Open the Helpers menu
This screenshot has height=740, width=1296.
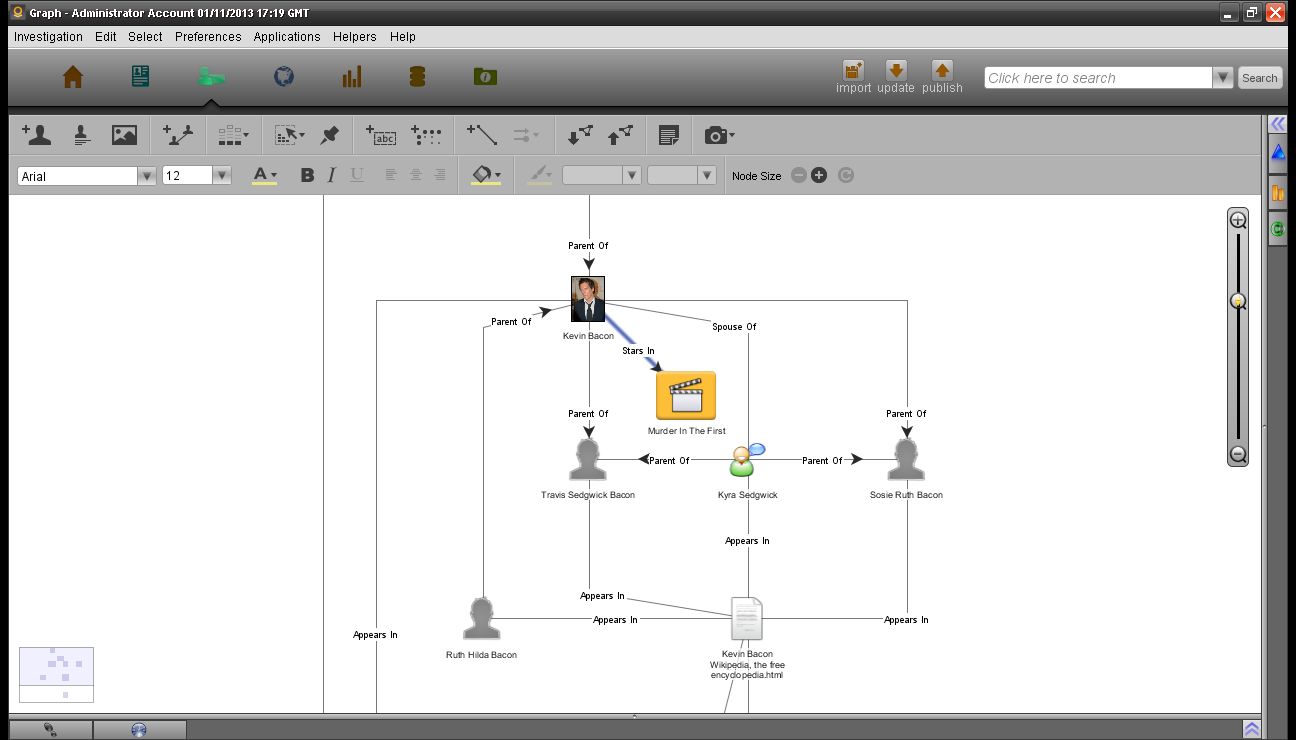click(x=355, y=36)
